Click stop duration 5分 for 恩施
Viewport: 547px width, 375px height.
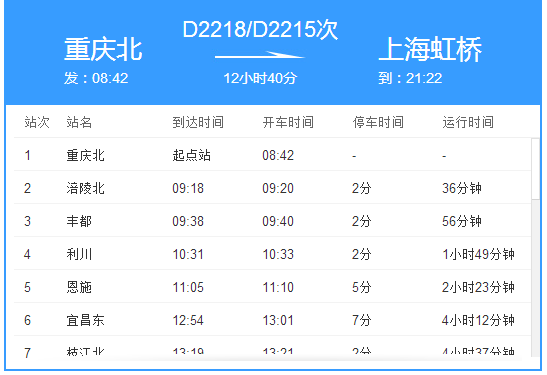[361, 287]
